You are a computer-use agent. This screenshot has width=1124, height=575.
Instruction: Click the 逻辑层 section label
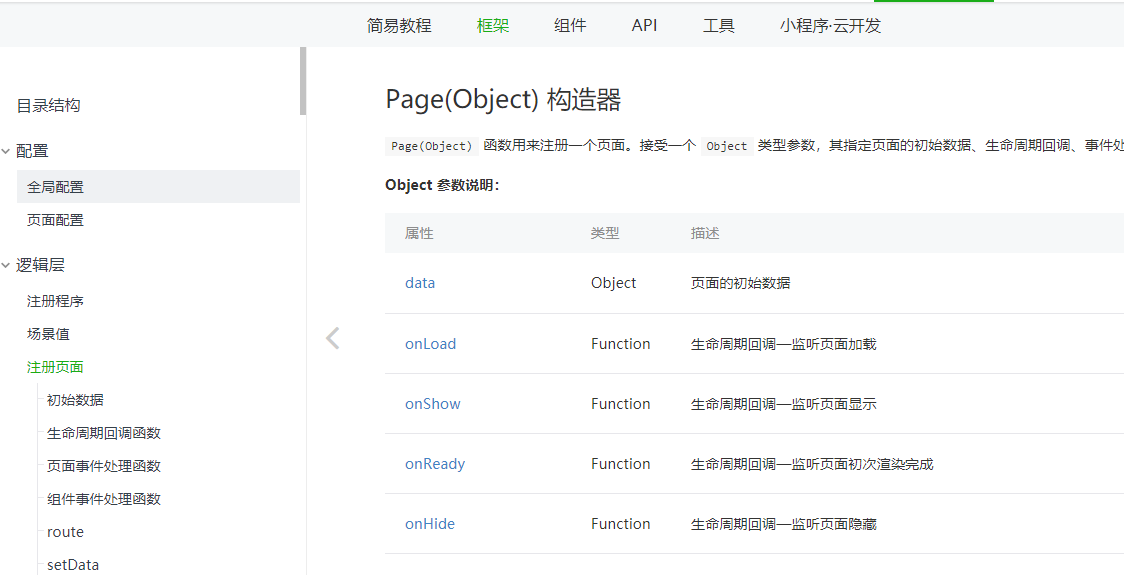click(x=40, y=265)
